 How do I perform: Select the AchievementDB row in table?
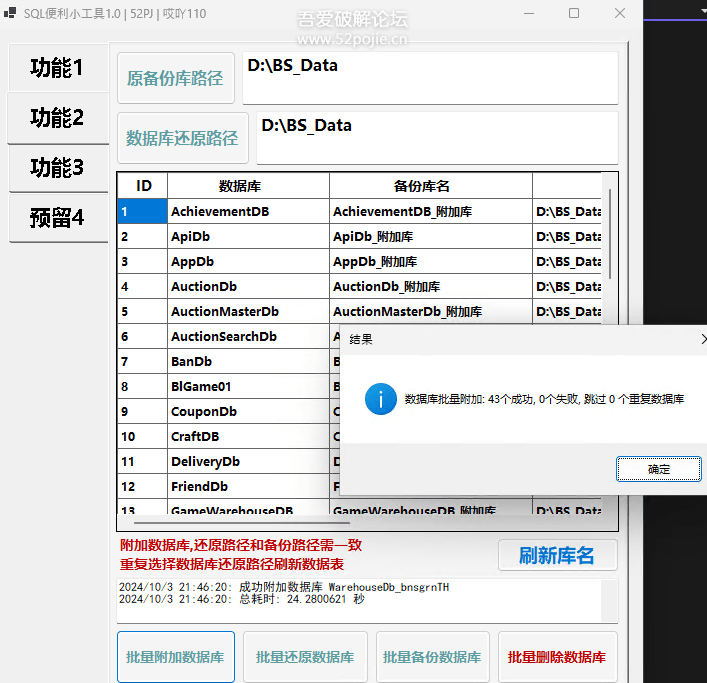[247, 212]
